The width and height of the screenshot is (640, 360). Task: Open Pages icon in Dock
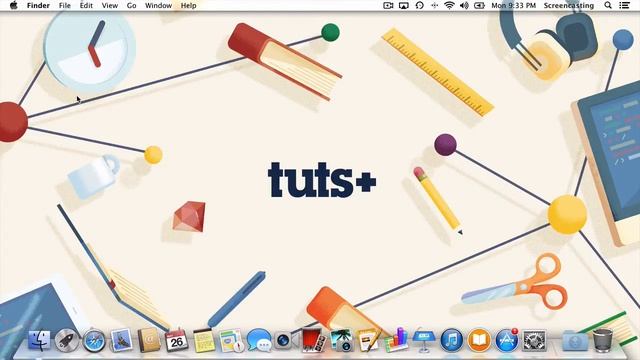point(369,340)
